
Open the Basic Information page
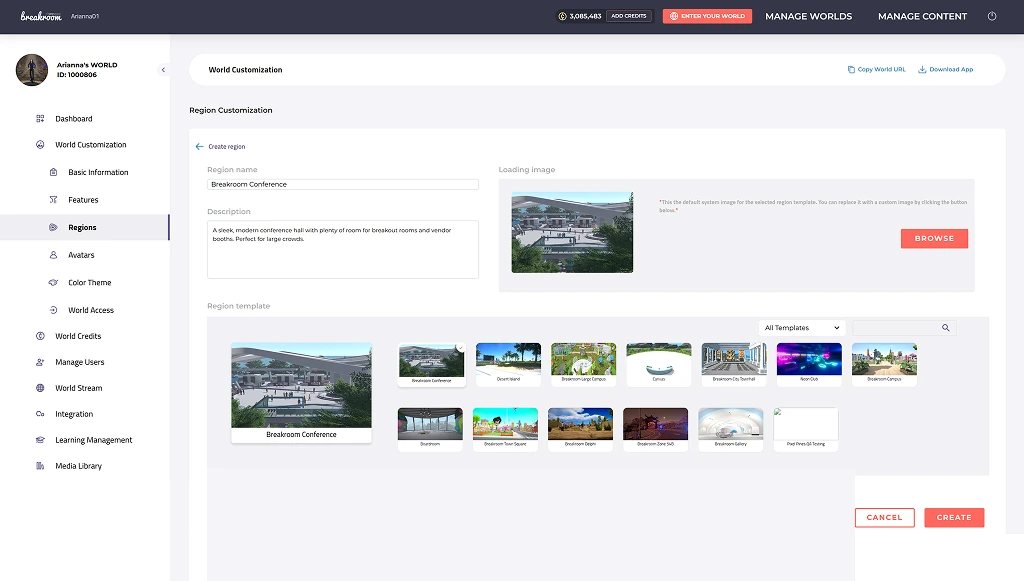click(x=98, y=172)
